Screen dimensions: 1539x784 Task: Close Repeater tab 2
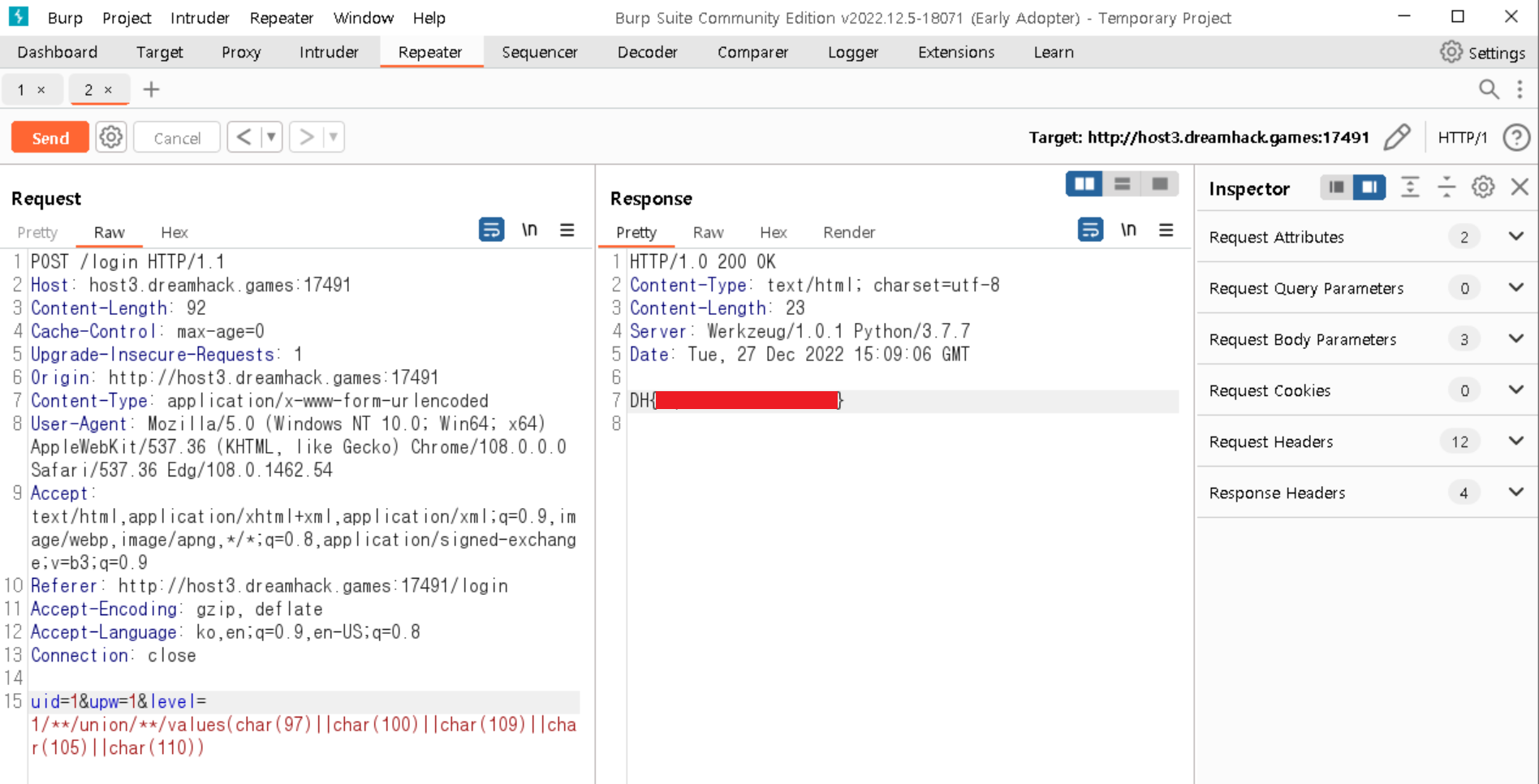(108, 90)
